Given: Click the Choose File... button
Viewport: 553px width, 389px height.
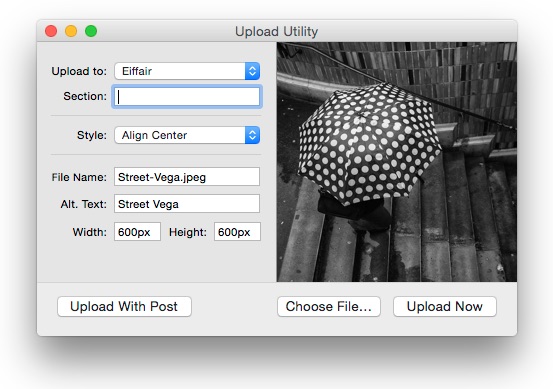Looking at the screenshot, I should pos(329,306).
